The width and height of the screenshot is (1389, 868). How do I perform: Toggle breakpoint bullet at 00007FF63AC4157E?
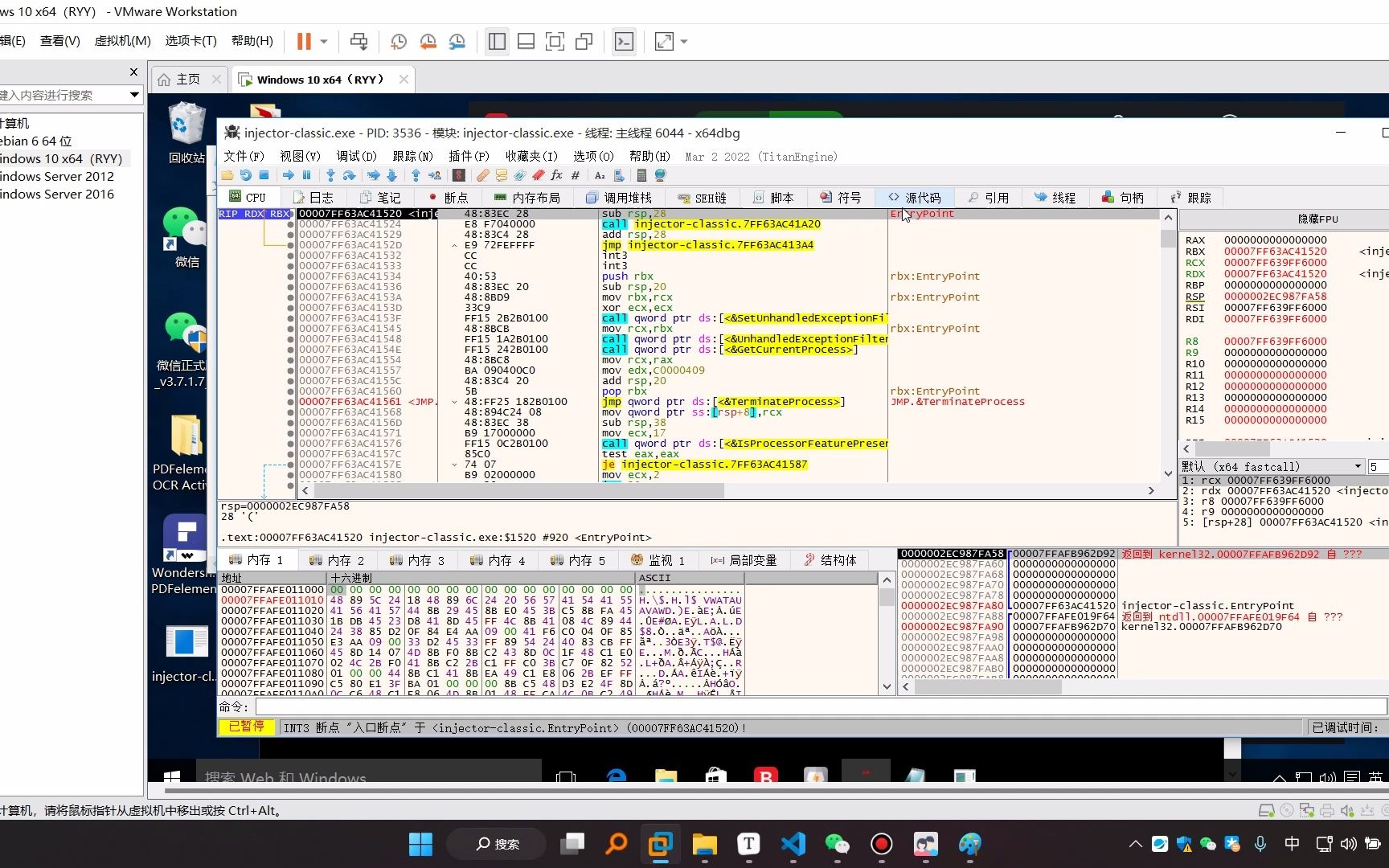click(x=291, y=465)
